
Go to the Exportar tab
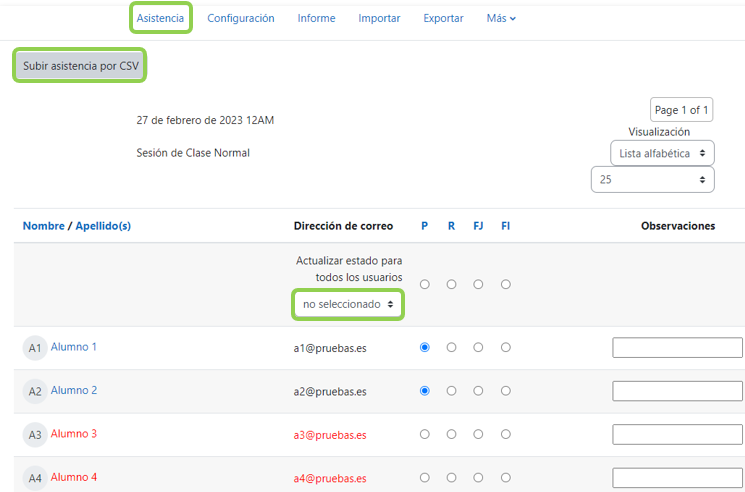point(443,19)
